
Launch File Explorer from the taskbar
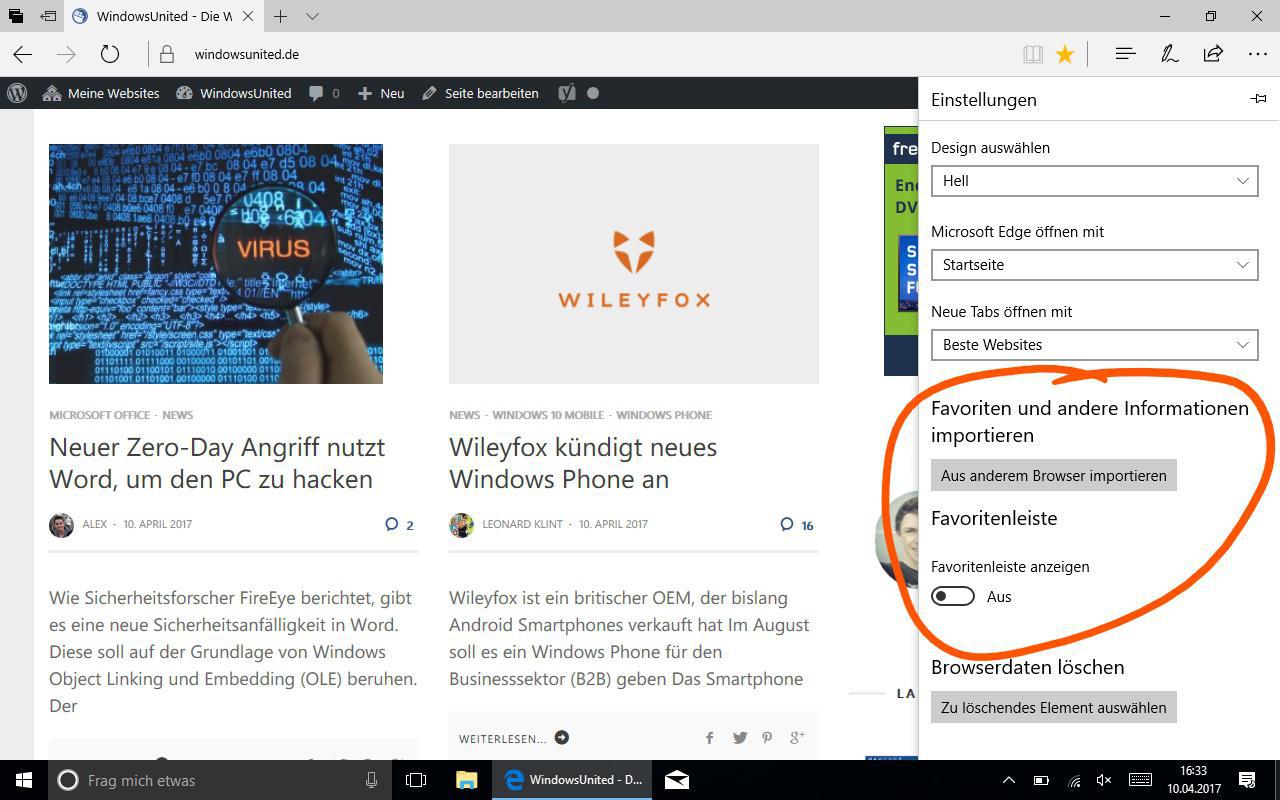coord(467,780)
